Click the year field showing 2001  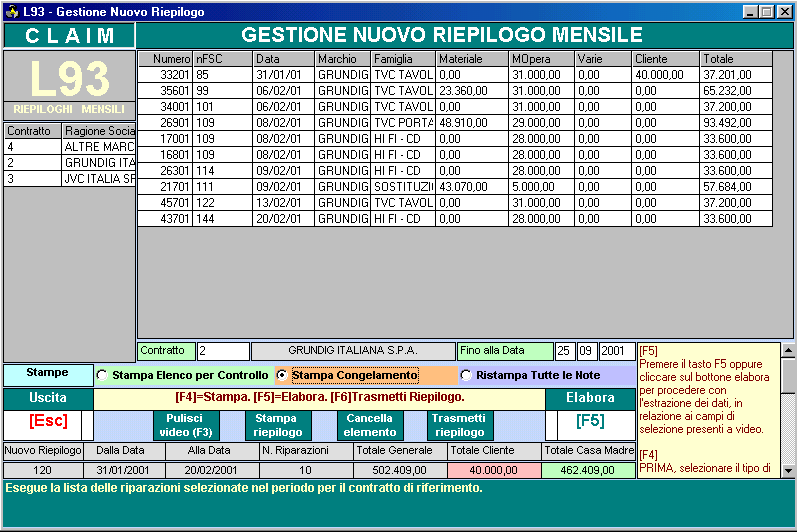(x=617, y=351)
